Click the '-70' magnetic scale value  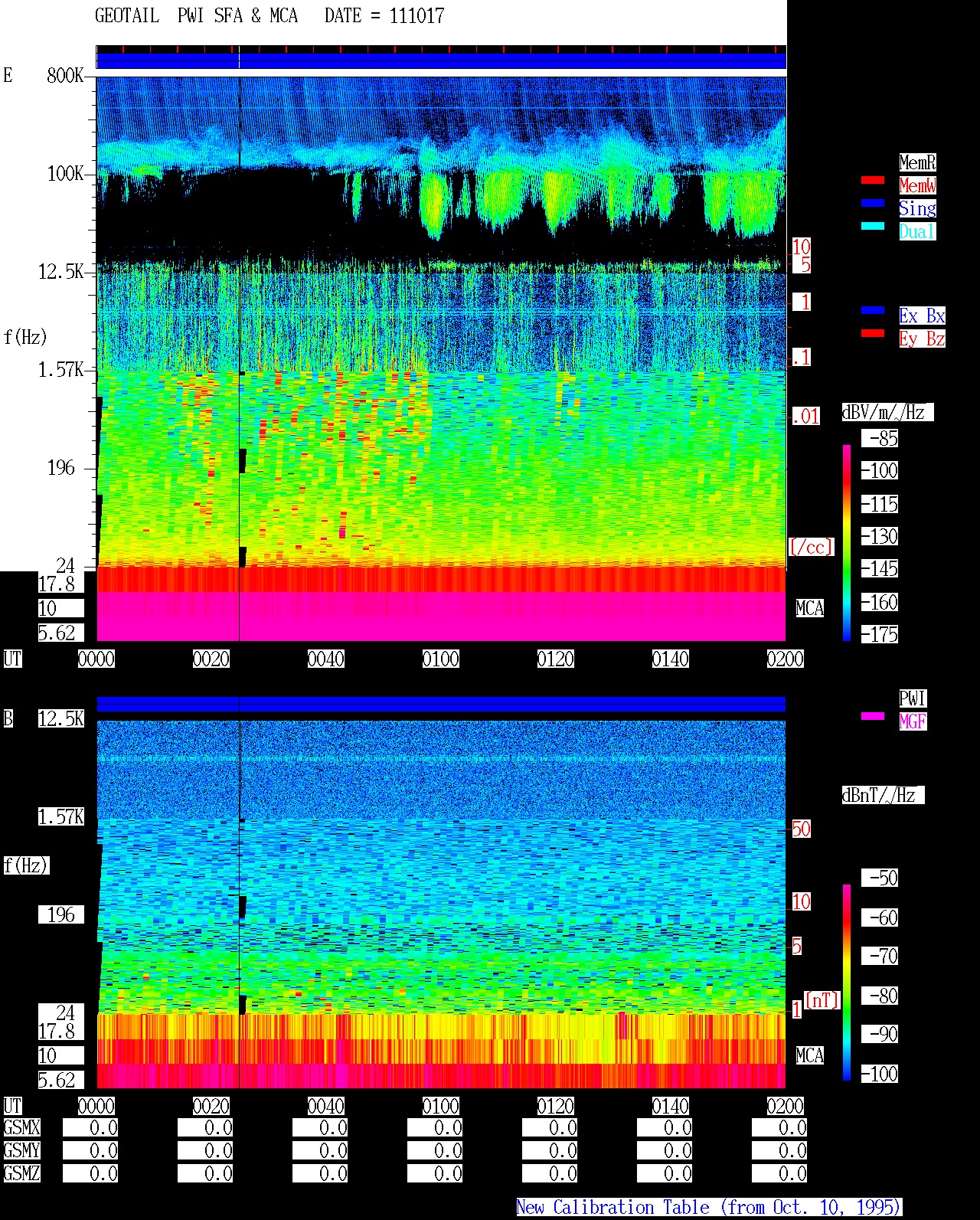click(880, 957)
